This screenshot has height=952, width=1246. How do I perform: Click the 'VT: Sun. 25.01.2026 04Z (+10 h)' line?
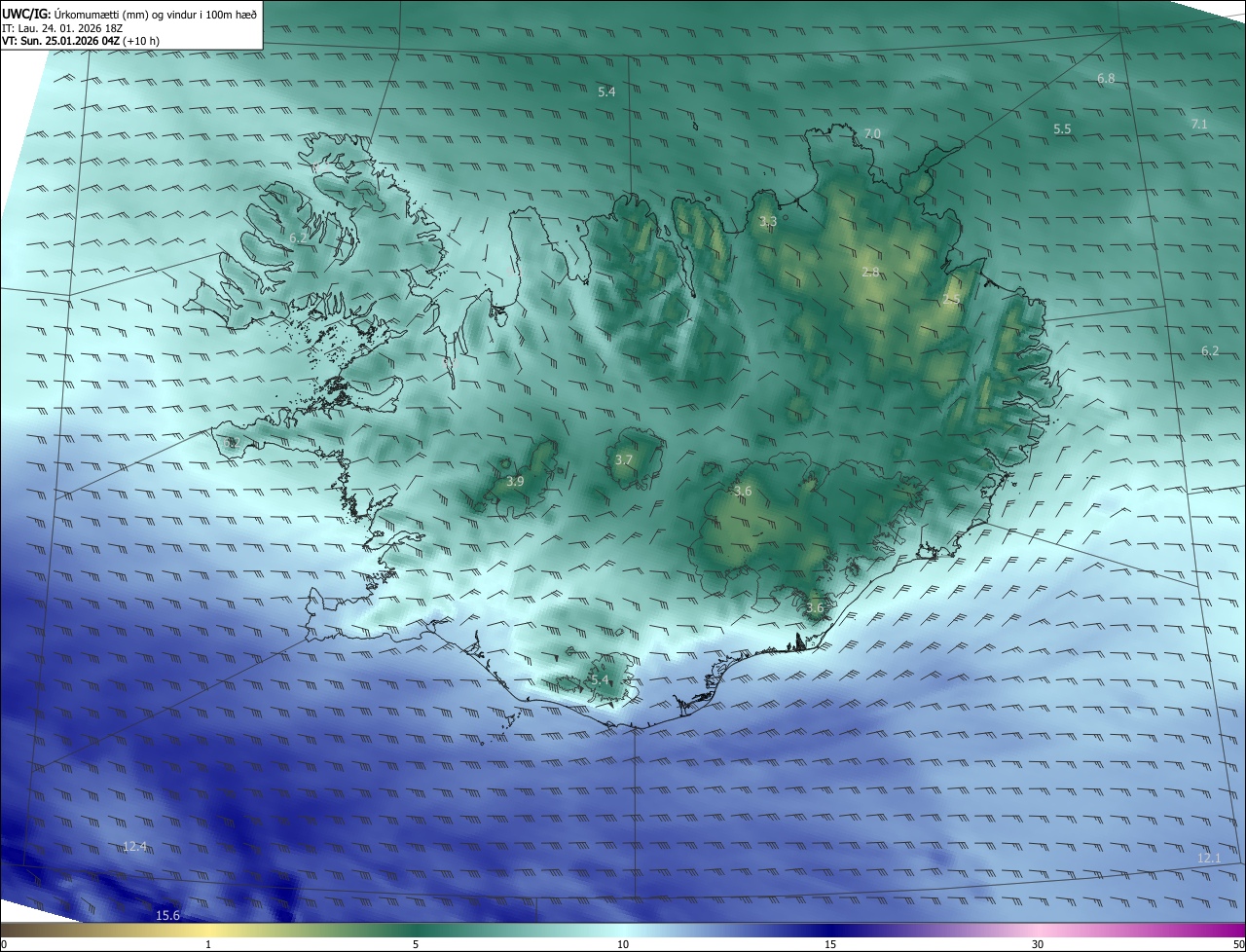[x=81, y=42]
